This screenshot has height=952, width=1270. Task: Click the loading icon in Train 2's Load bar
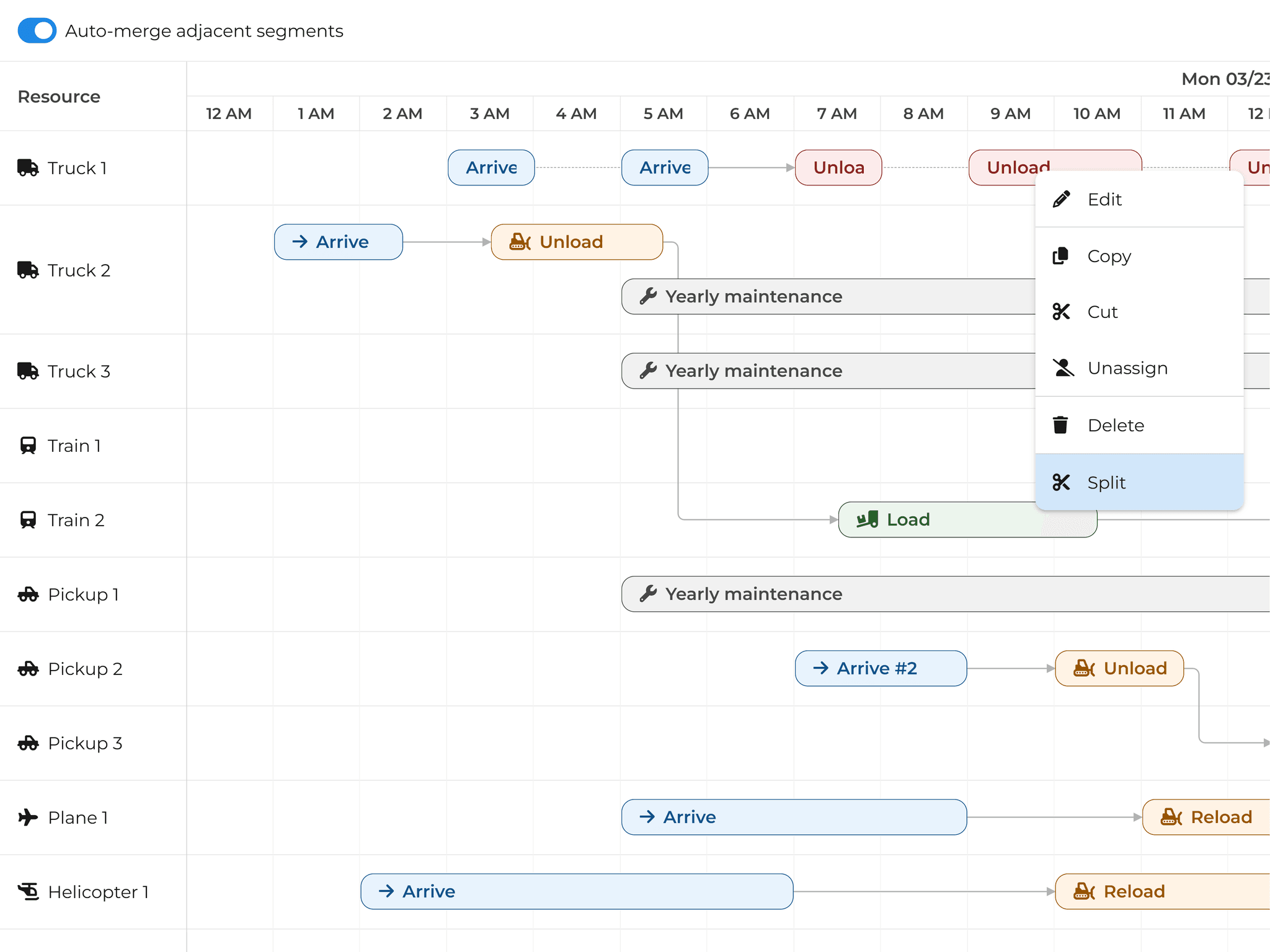(867, 519)
